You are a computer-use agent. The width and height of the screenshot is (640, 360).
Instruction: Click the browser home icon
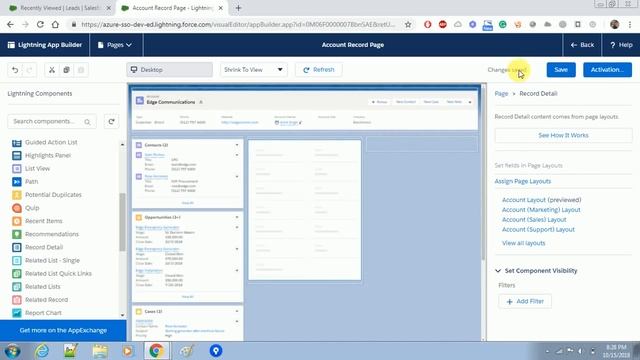pos(55,24)
